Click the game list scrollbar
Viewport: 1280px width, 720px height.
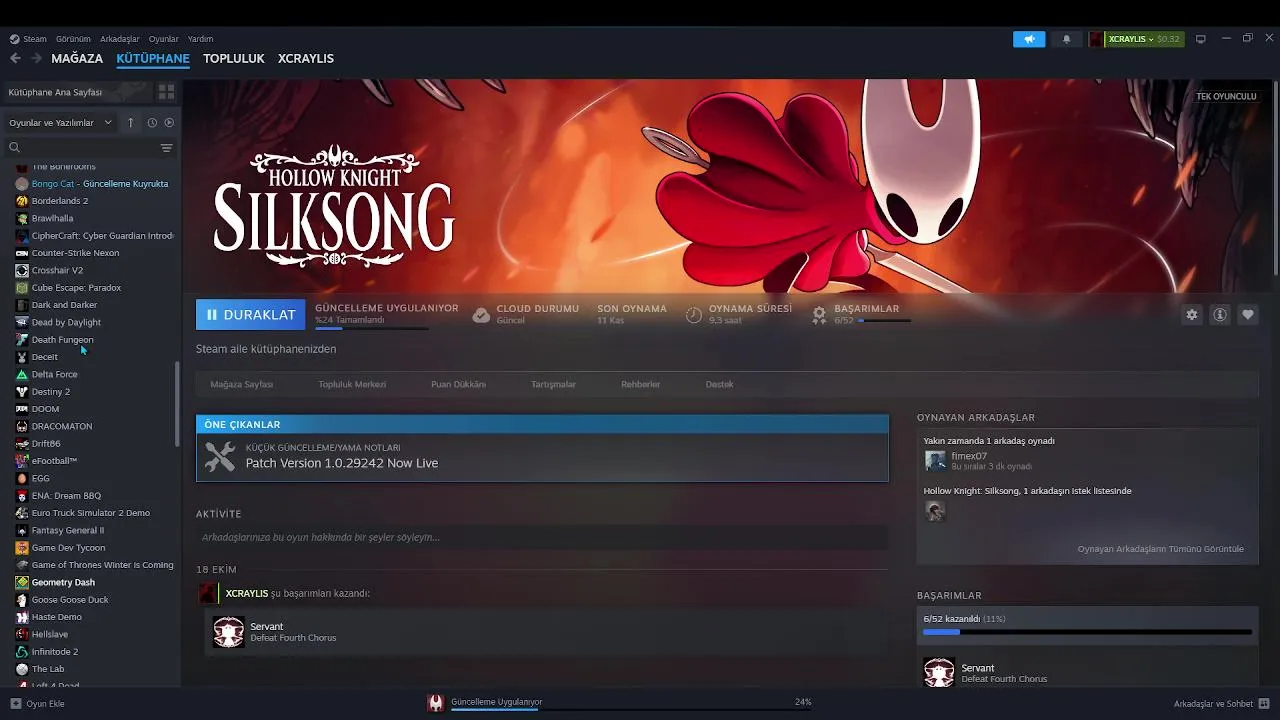tap(178, 402)
